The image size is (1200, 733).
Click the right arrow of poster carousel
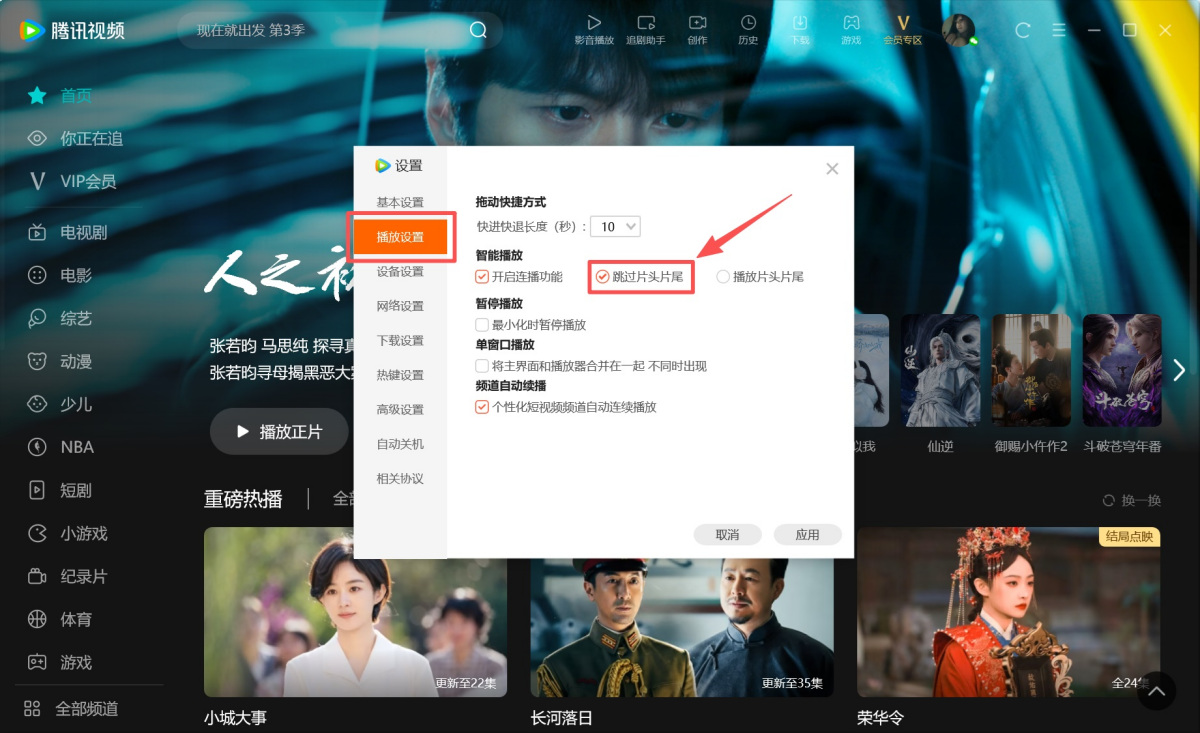tap(1179, 370)
